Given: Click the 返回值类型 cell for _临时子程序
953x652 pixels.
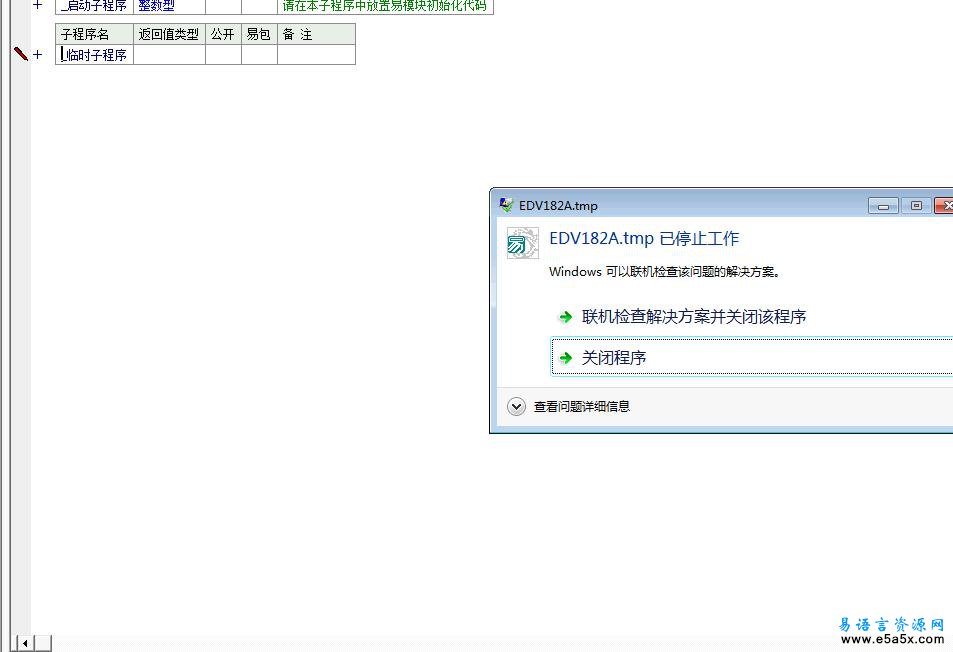Looking at the screenshot, I should tap(169, 55).
